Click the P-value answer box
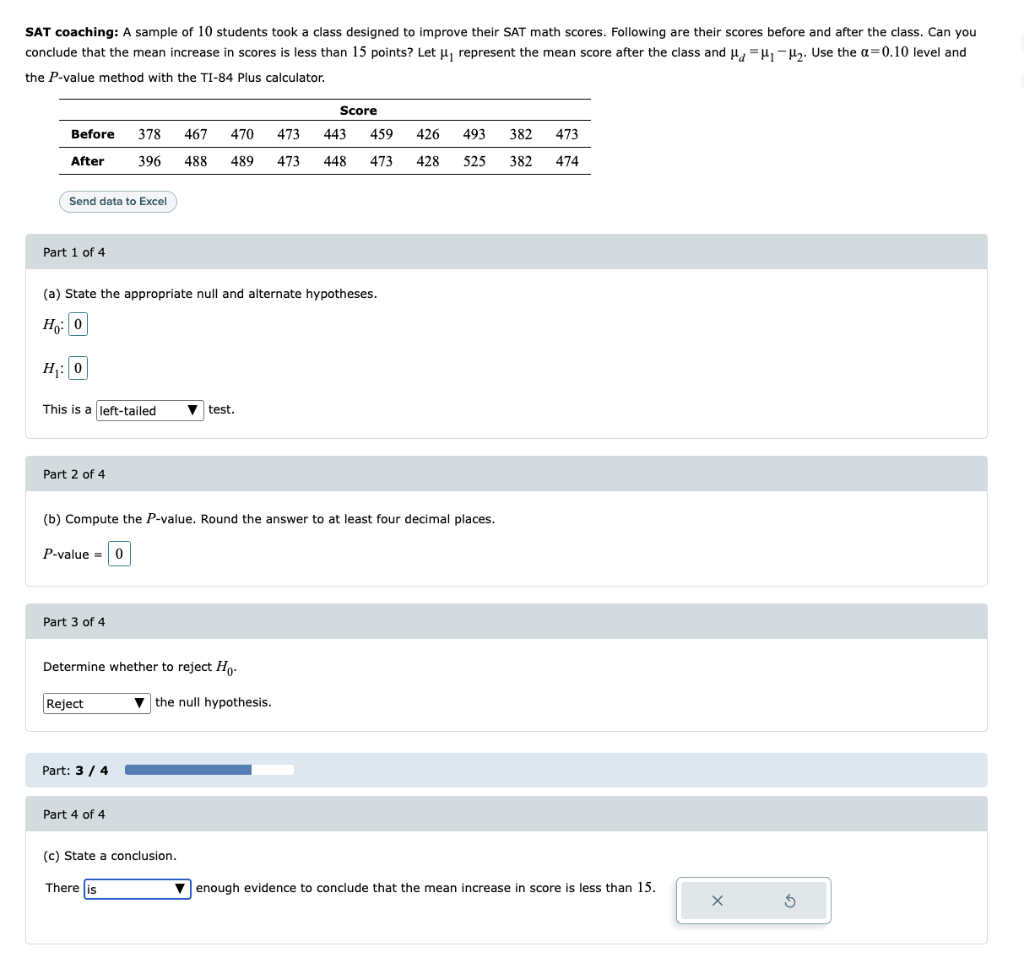The width and height of the screenshot is (1024, 963). tap(119, 553)
